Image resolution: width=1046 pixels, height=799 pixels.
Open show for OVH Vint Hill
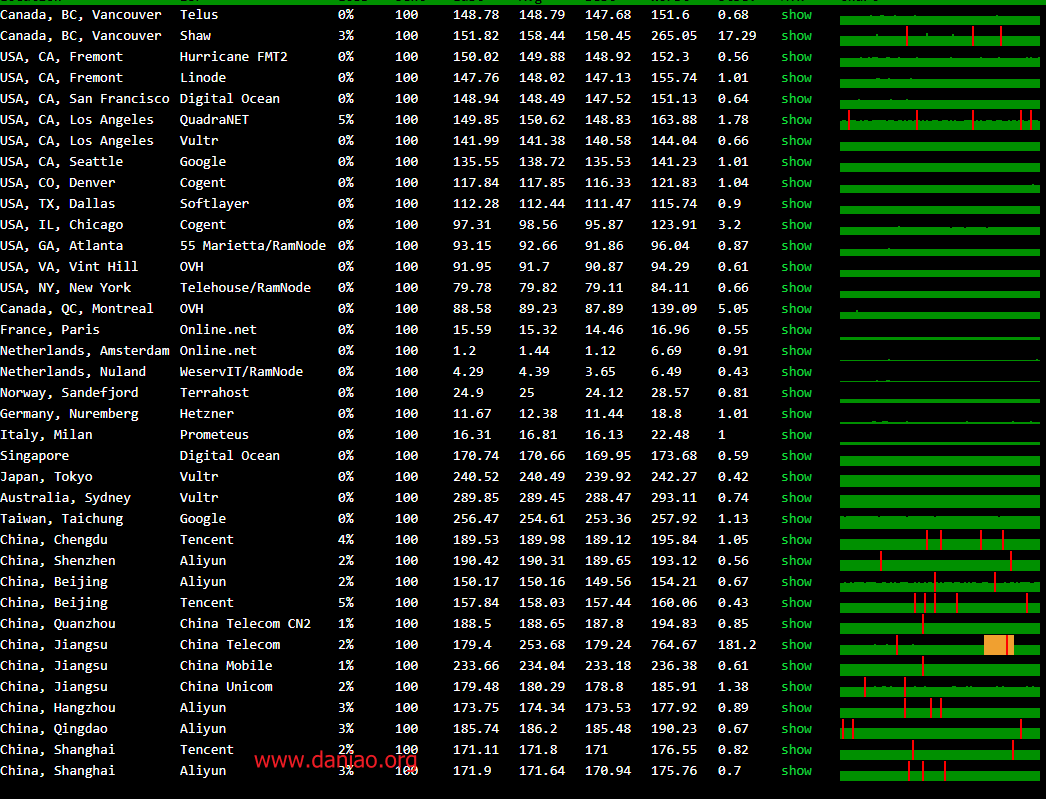pos(797,267)
